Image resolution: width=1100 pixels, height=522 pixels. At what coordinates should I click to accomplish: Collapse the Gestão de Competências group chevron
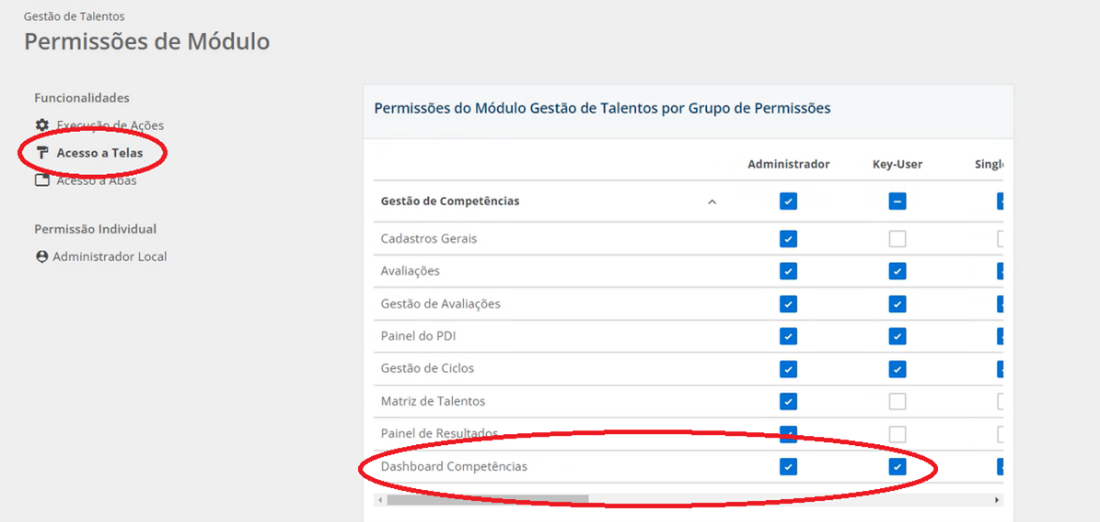[x=712, y=202]
